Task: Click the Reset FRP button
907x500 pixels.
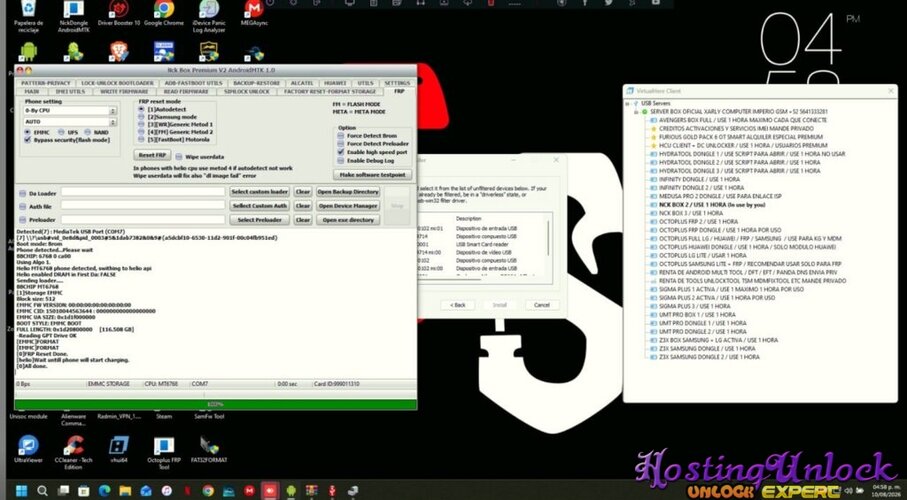Action: coord(152,155)
